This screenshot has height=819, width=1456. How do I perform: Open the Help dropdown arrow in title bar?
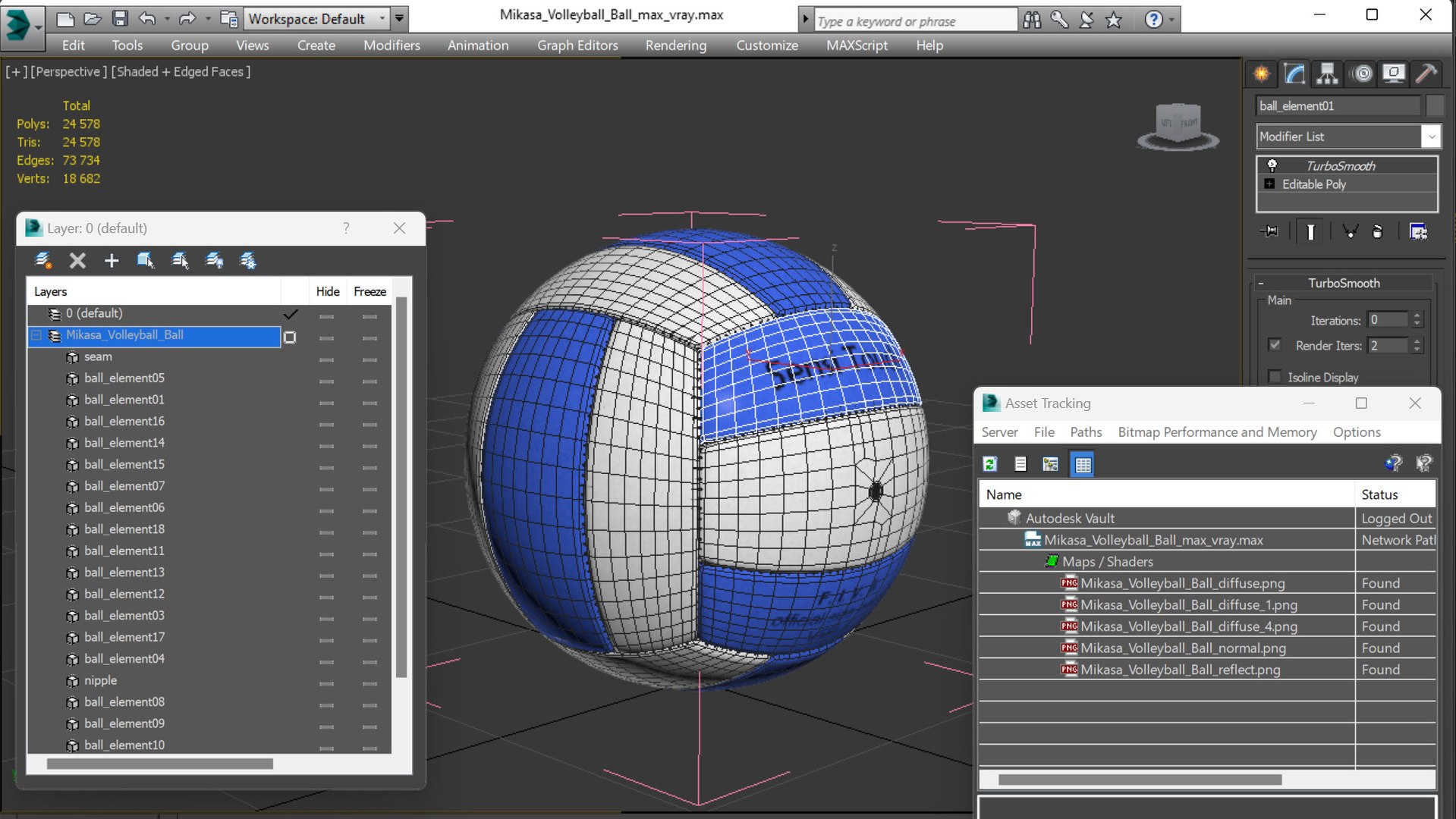(x=1172, y=20)
